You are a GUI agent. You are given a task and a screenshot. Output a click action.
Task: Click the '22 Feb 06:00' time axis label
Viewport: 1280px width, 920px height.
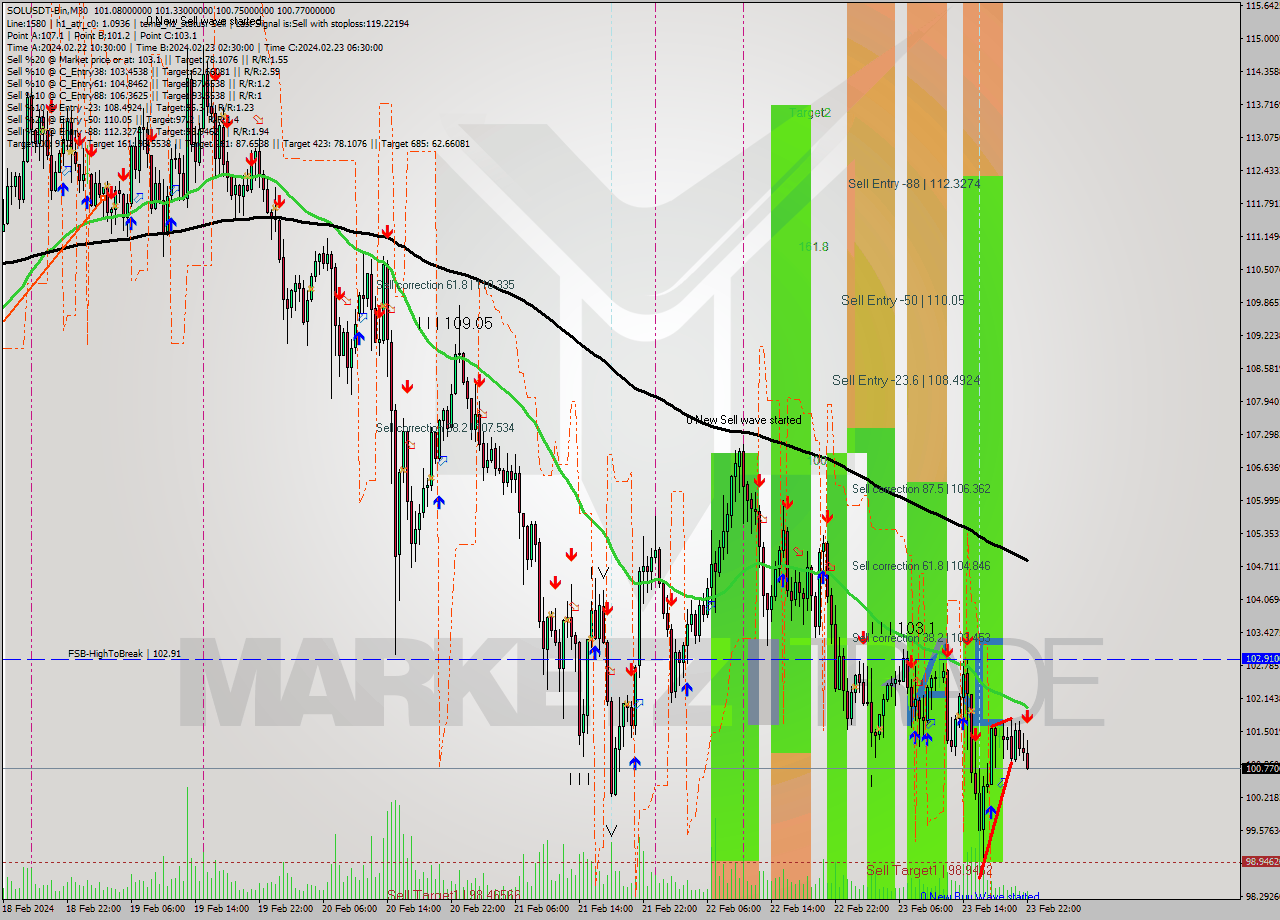pos(735,909)
